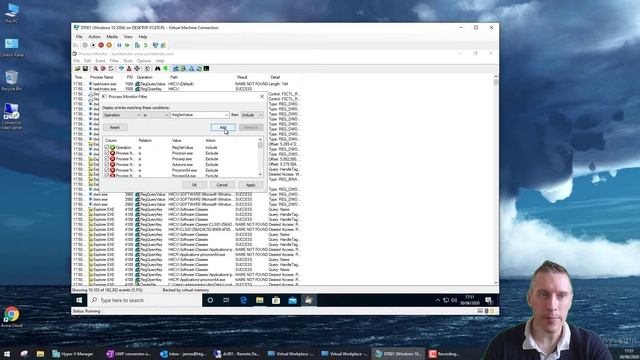Open the VM Connection Media menu
This screenshot has width=640, height=360.
coord(112,37)
